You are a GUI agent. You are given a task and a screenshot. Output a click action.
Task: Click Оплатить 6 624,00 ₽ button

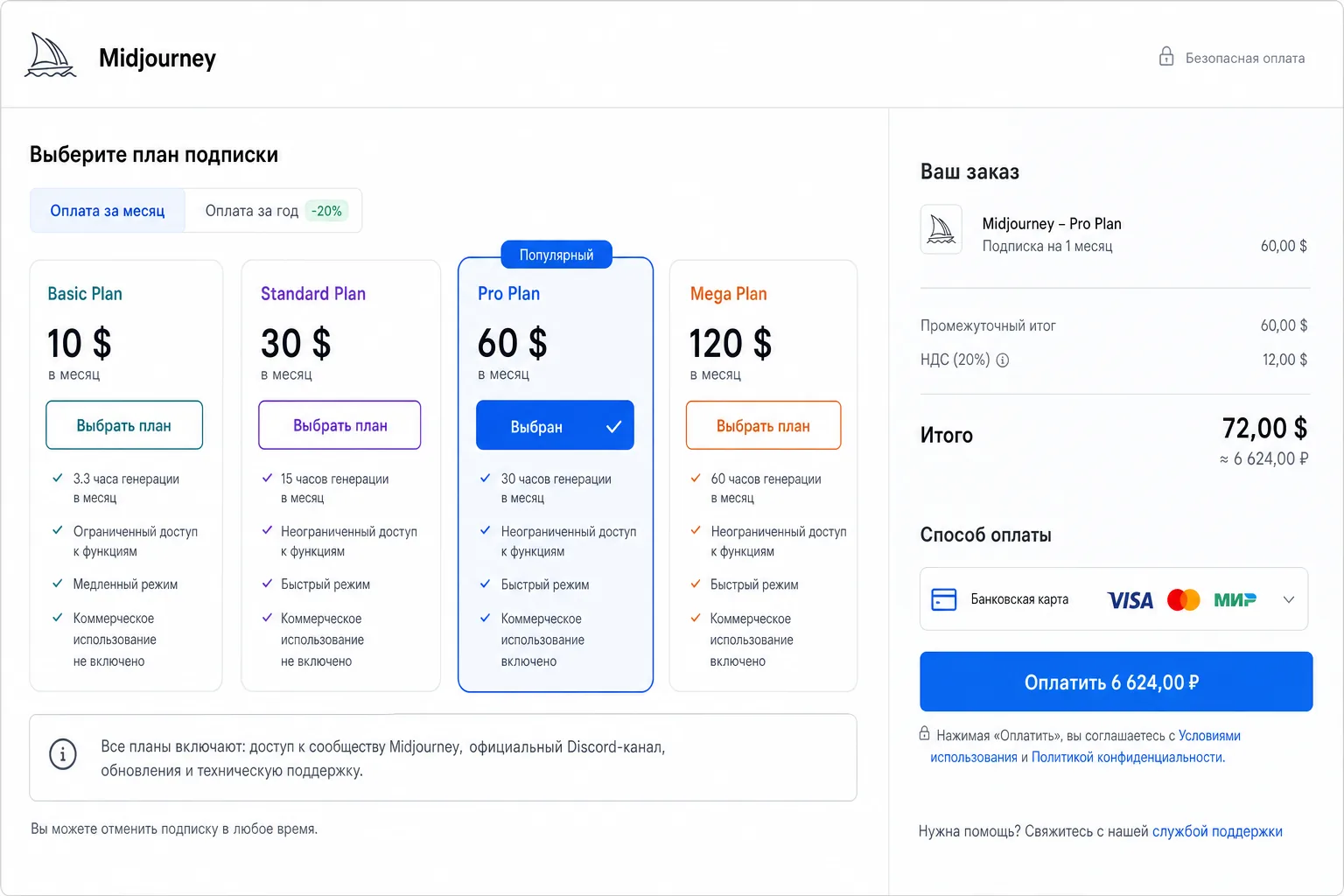[1116, 682]
